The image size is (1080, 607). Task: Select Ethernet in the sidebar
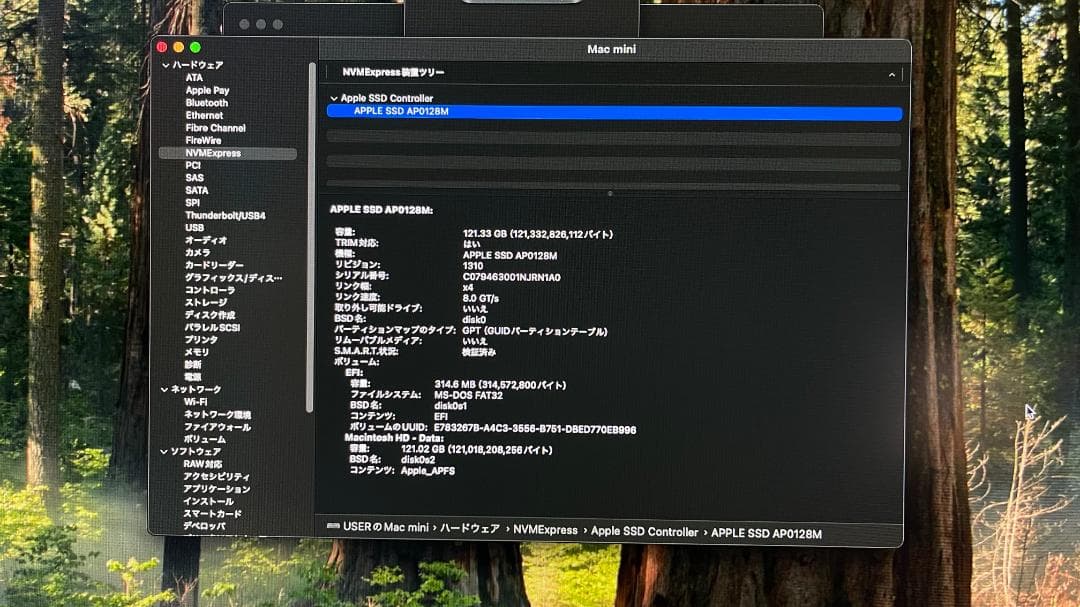pos(204,115)
